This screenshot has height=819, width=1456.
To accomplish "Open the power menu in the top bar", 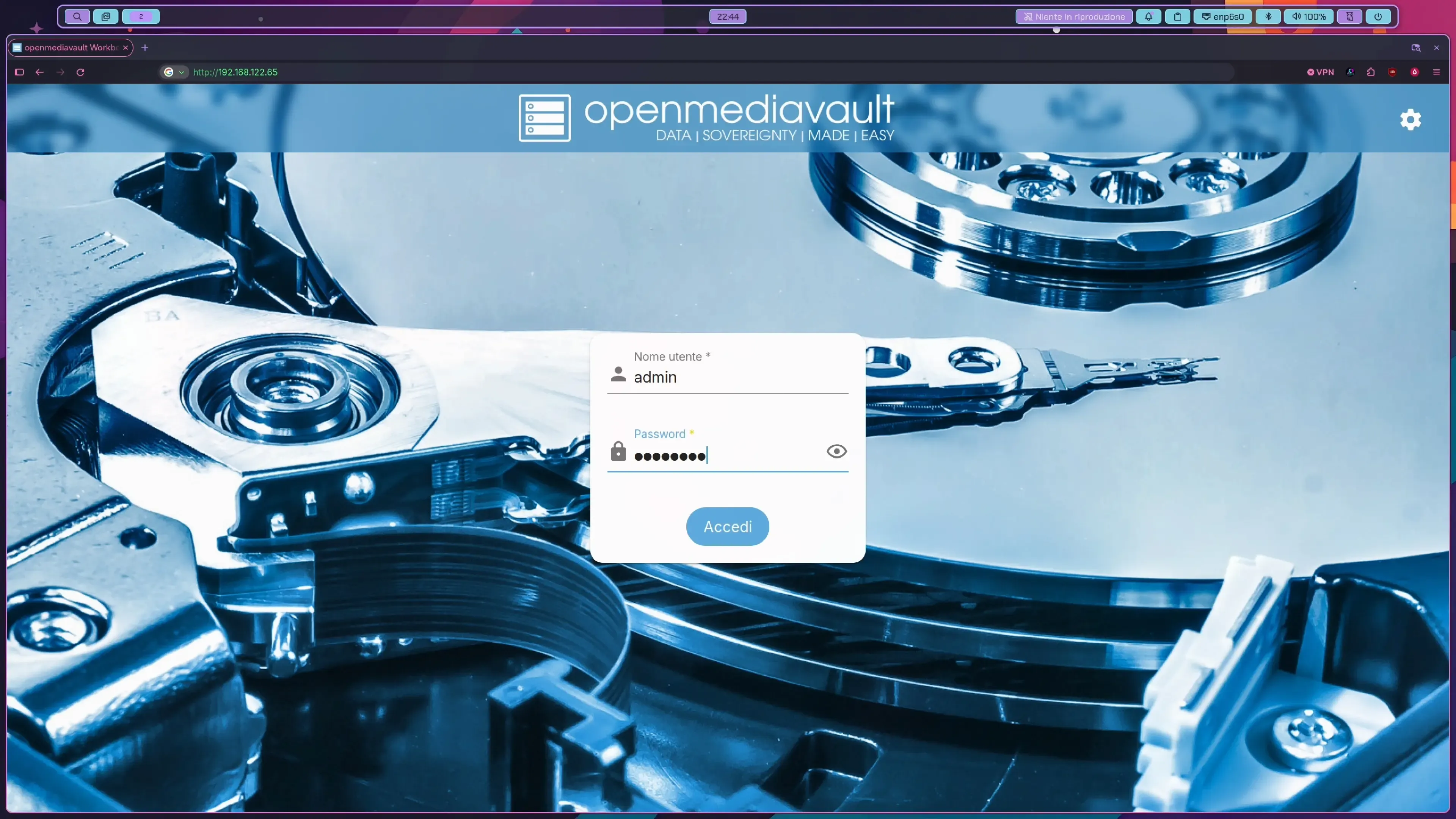I will pos(1378,16).
